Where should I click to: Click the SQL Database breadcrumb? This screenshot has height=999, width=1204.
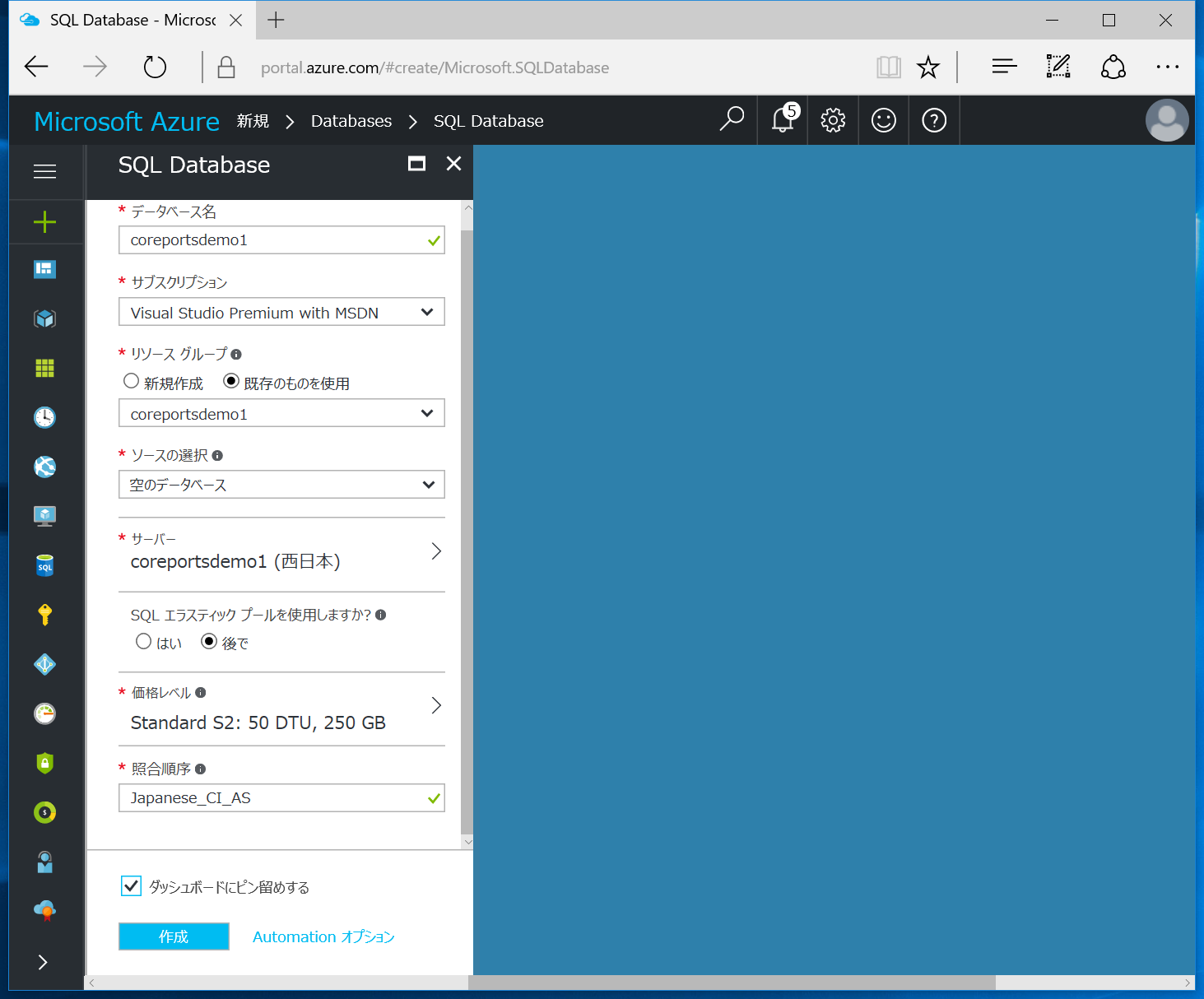[x=489, y=121]
